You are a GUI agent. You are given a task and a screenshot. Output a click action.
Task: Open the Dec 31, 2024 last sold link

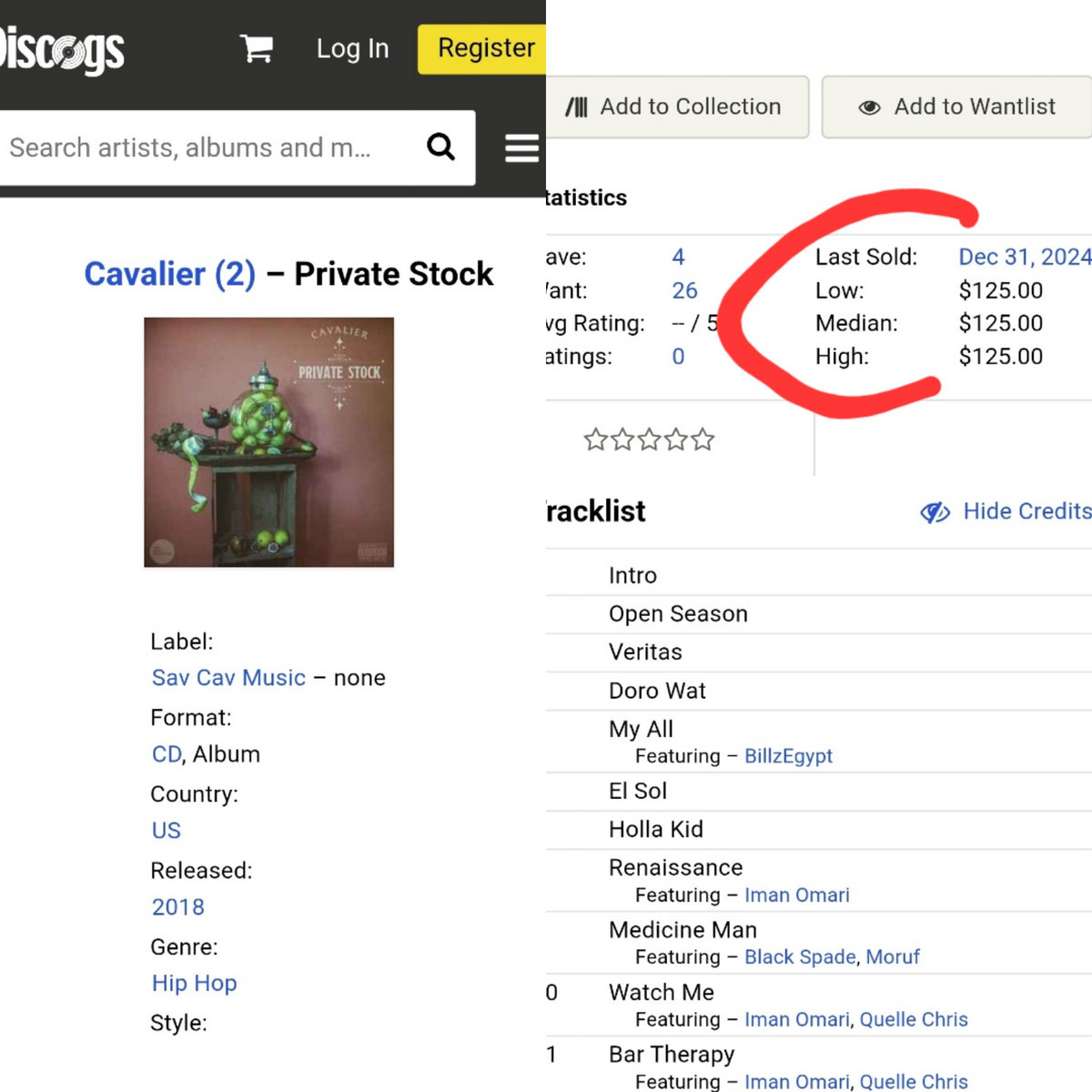[1025, 257]
